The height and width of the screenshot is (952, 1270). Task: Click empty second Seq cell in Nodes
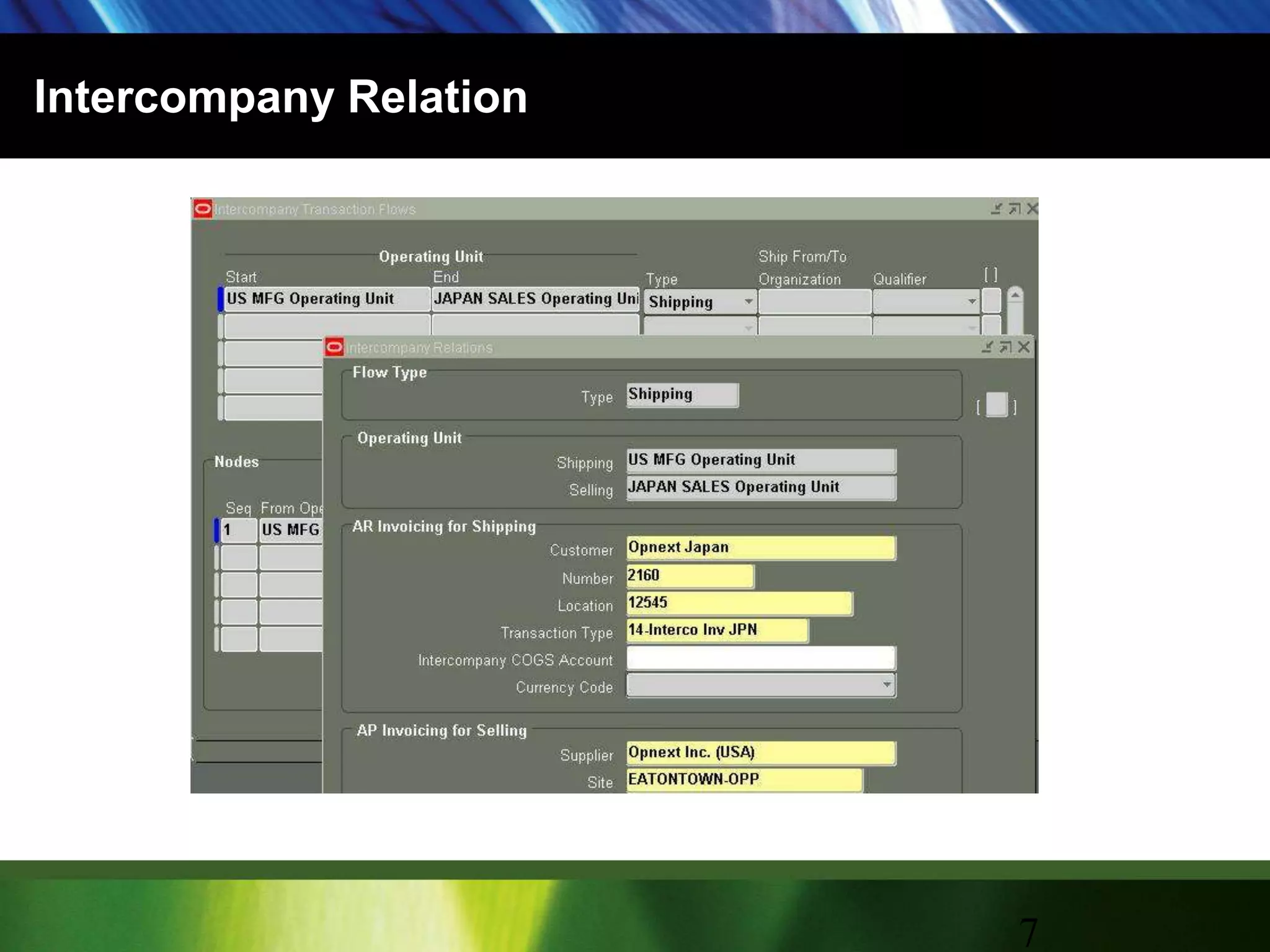pyautogui.click(x=239, y=558)
